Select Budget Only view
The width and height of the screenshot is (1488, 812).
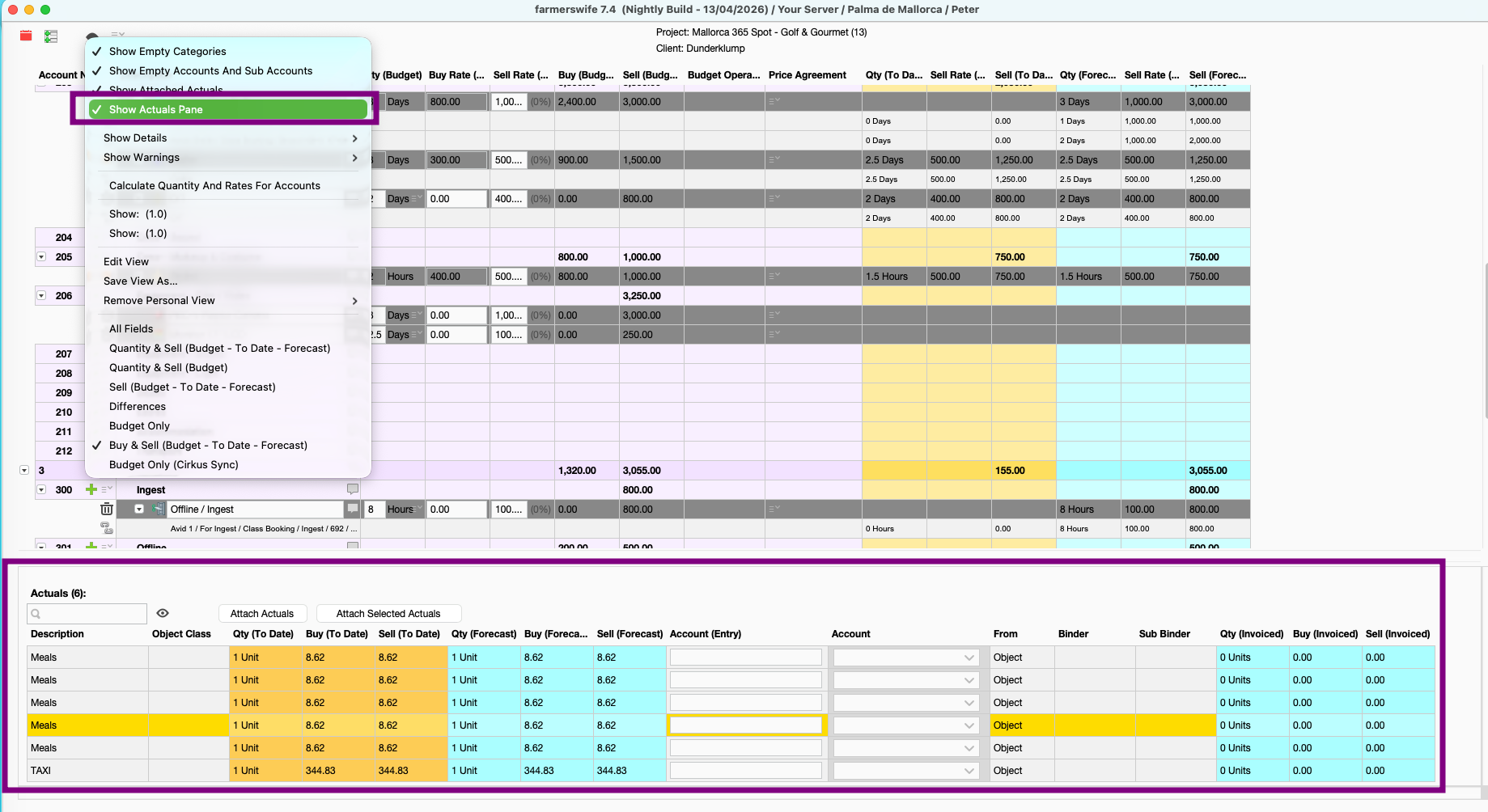pyautogui.click(x=228, y=425)
